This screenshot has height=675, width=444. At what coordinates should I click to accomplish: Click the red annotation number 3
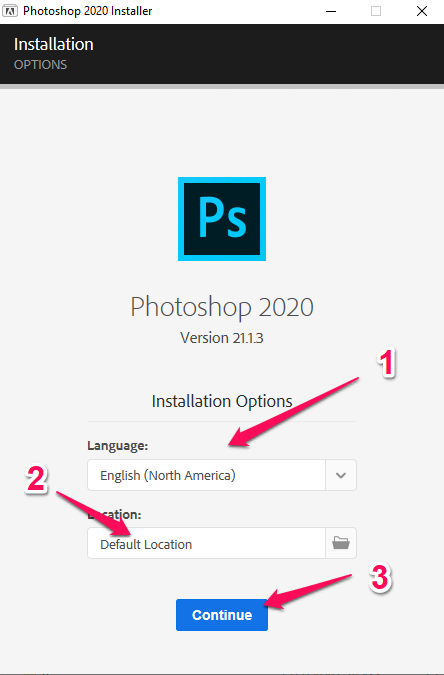pyautogui.click(x=380, y=578)
